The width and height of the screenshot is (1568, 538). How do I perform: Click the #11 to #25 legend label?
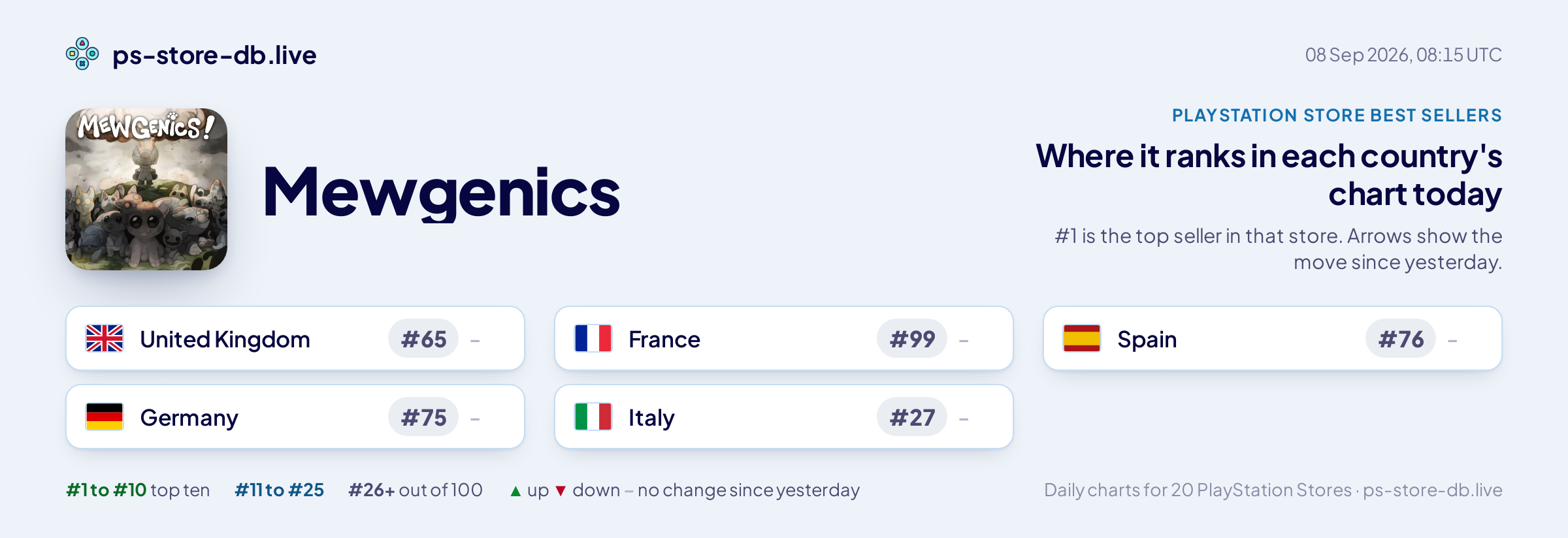coord(279,490)
